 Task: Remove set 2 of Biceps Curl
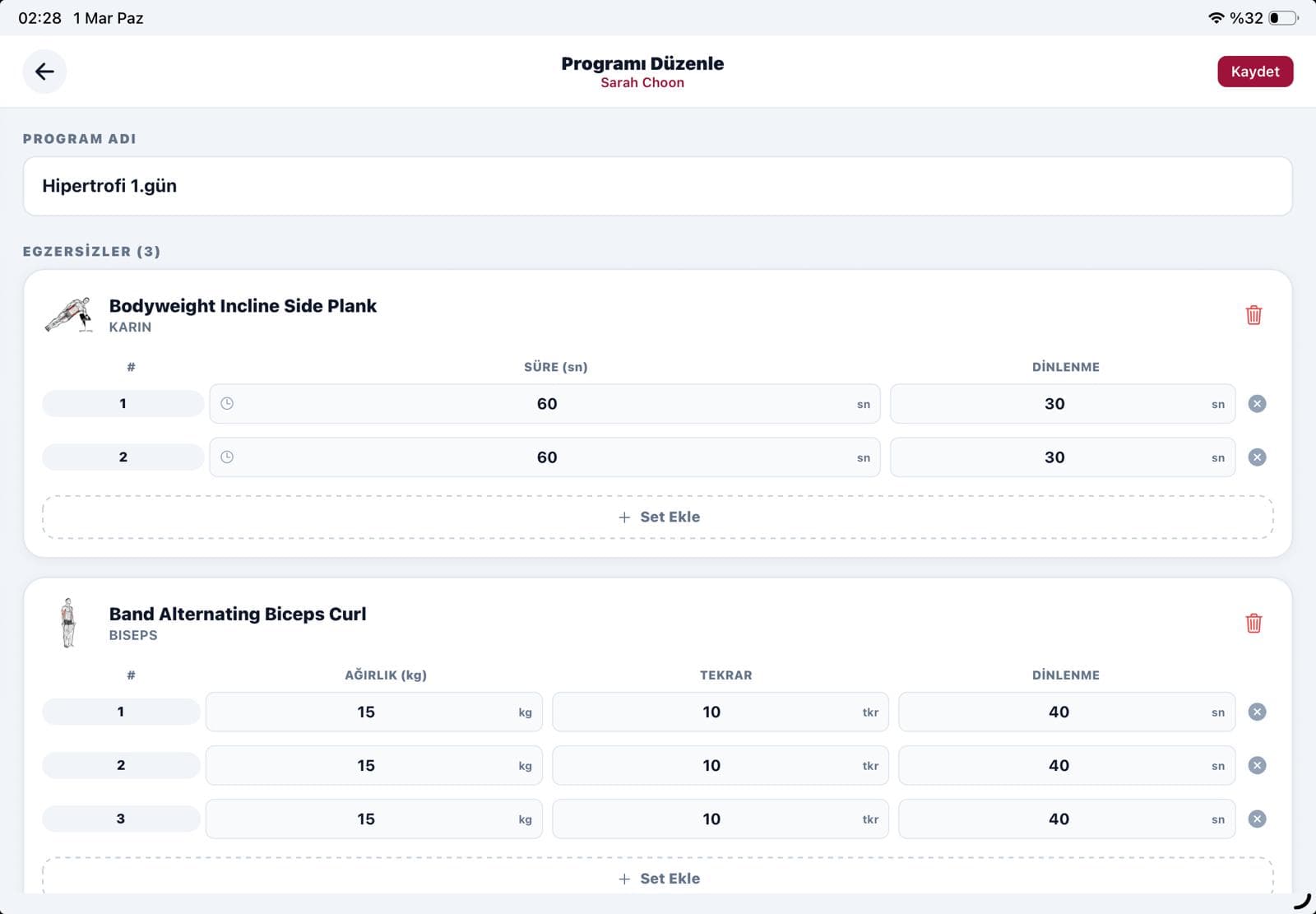point(1257,766)
